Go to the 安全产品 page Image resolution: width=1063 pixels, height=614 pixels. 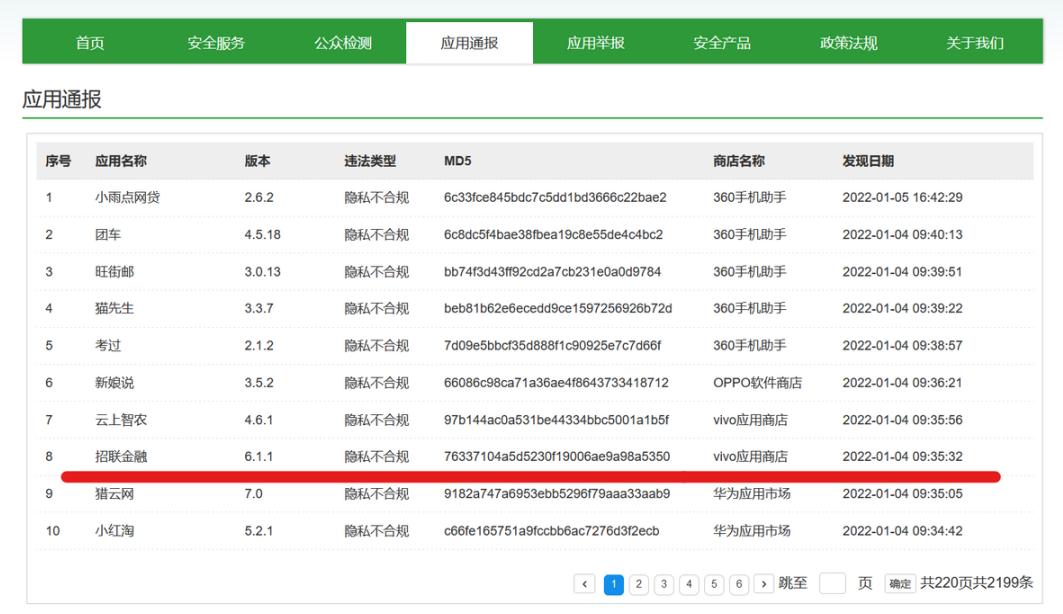pyautogui.click(x=721, y=42)
